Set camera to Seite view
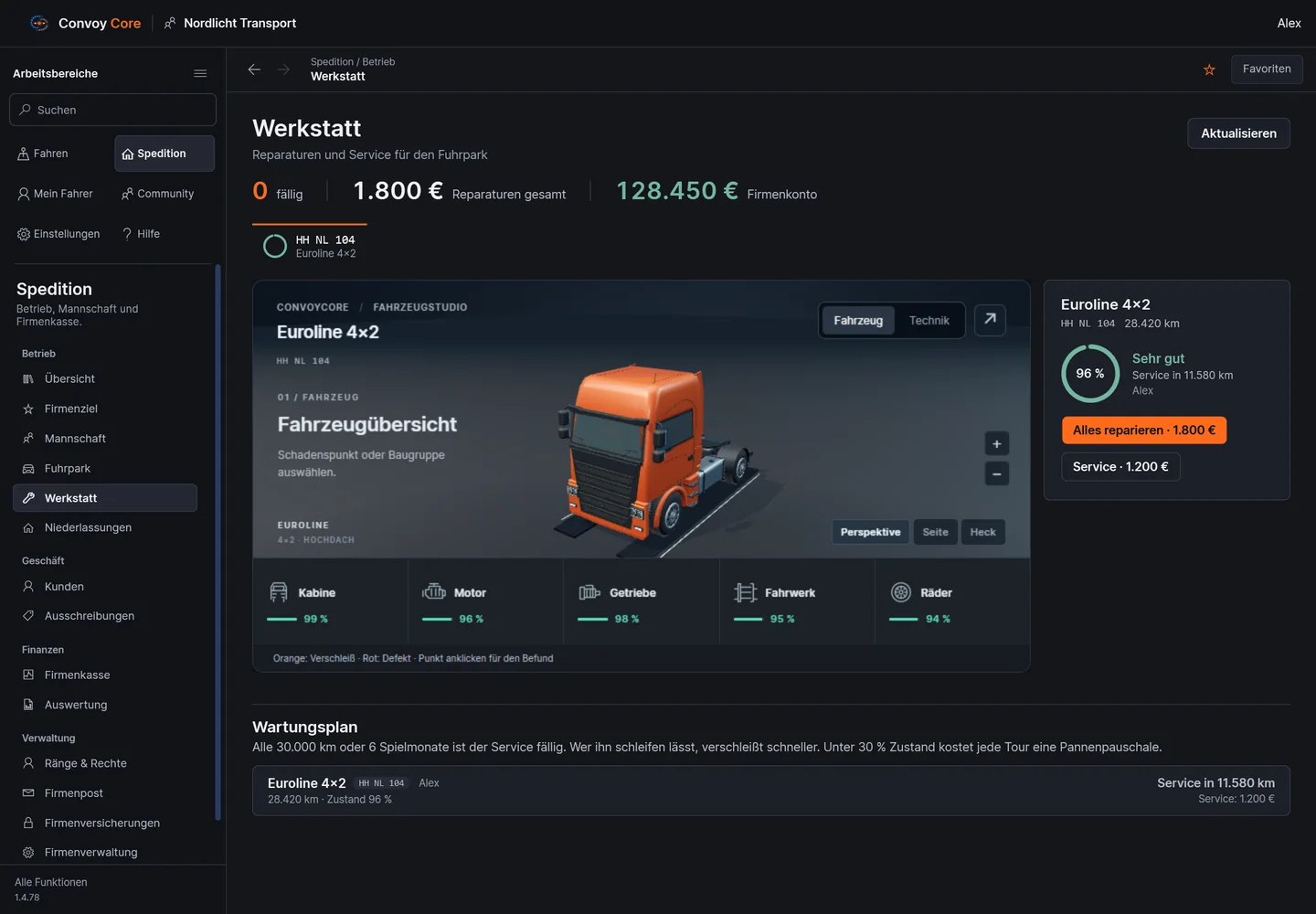This screenshot has width=1316, height=914. coord(935,532)
